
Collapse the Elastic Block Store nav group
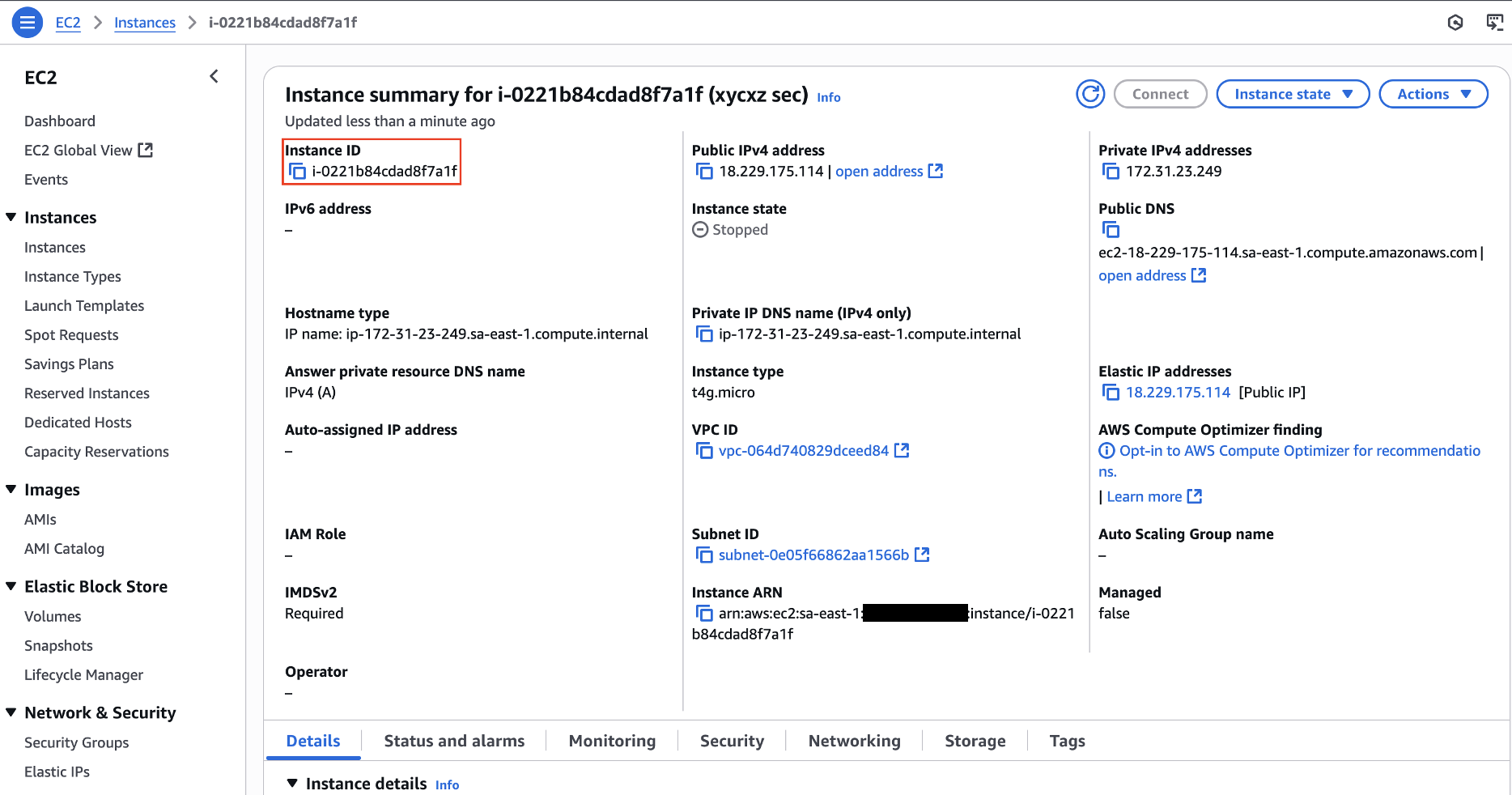tap(11, 586)
